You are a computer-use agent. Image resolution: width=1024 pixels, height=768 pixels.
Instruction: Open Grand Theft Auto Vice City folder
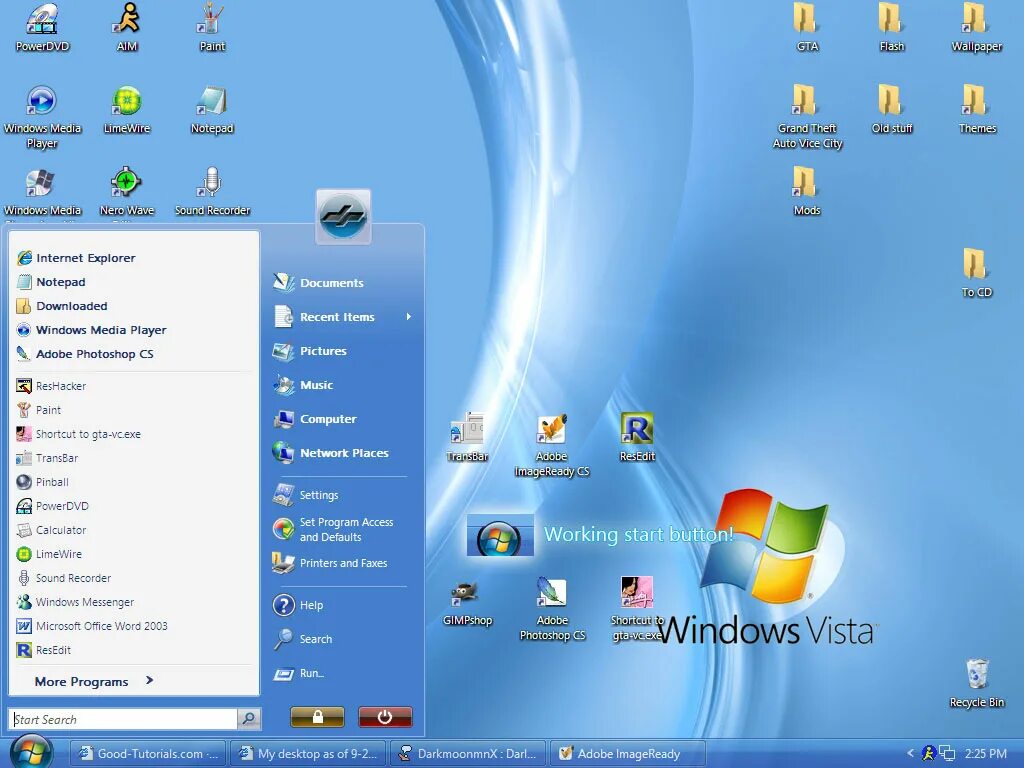tap(807, 118)
